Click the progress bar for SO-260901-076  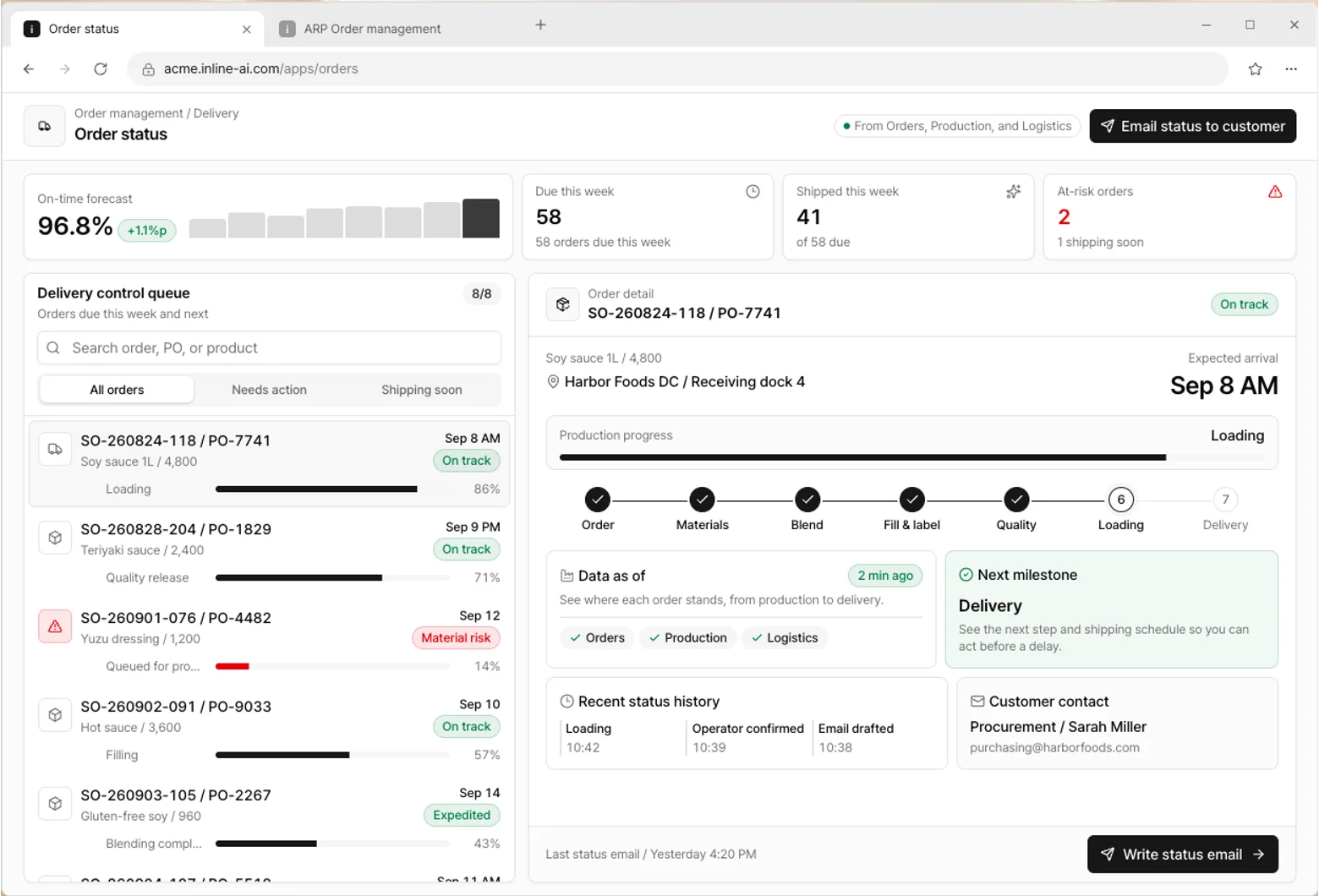coord(332,666)
